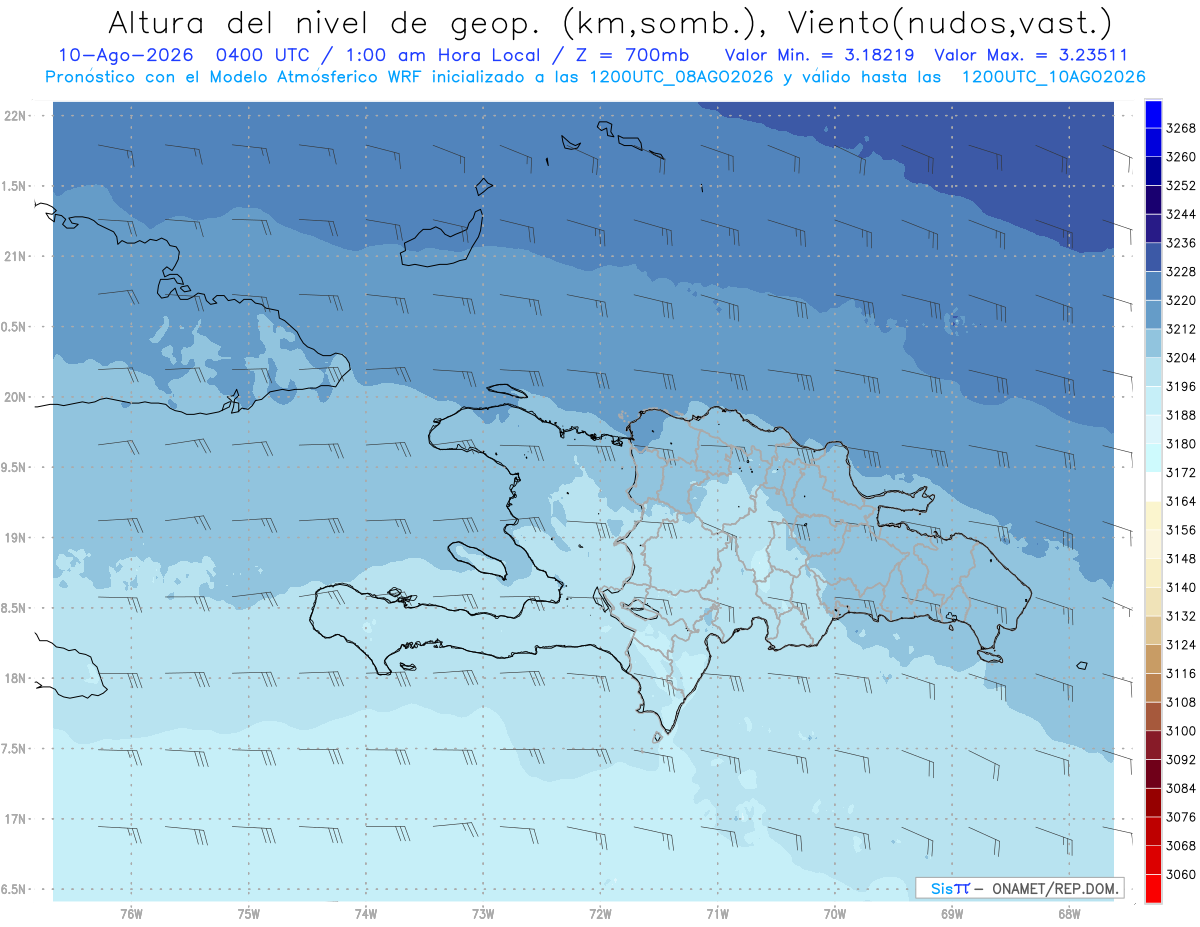
Task: Click the longitude label 70W
Action: (835, 912)
